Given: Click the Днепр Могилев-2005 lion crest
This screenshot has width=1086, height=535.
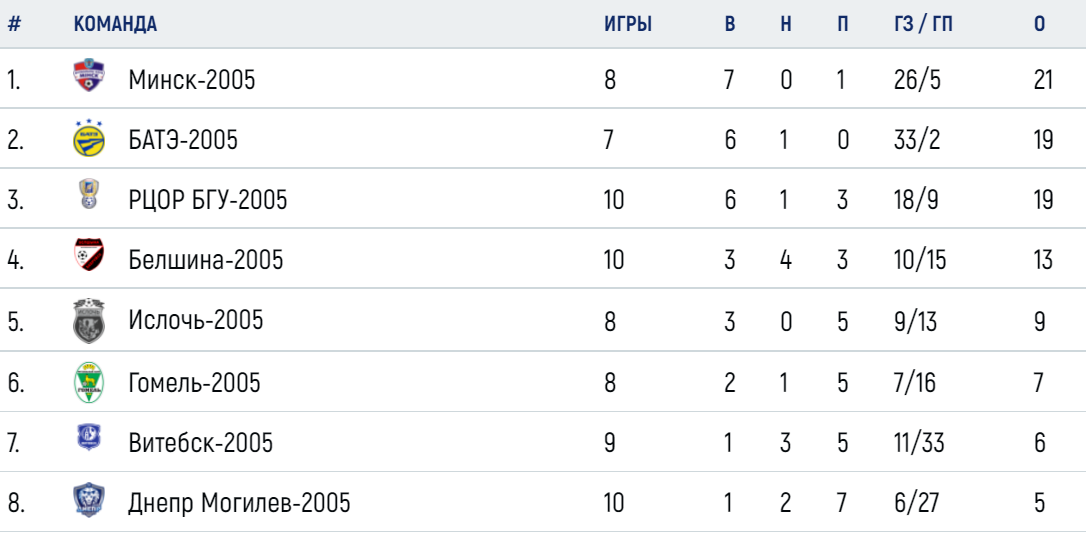Looking at the screenshot, I should (89, 500).
